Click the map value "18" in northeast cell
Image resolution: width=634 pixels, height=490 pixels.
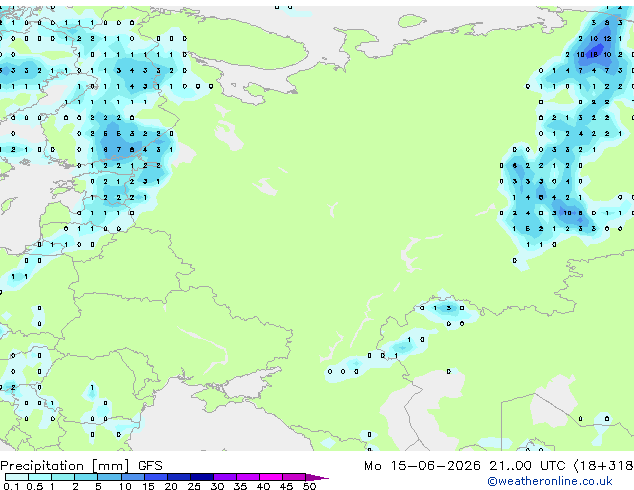594,54
